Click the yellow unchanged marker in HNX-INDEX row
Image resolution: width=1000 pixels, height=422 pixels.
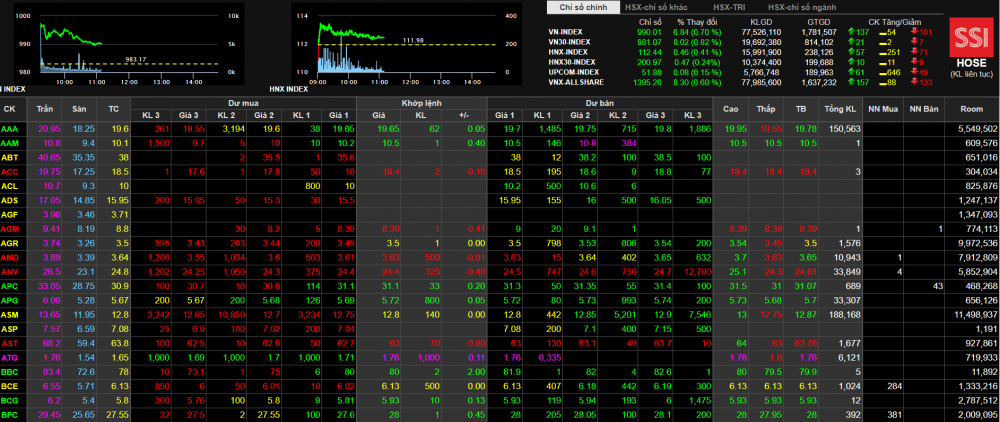coord(882,52)
